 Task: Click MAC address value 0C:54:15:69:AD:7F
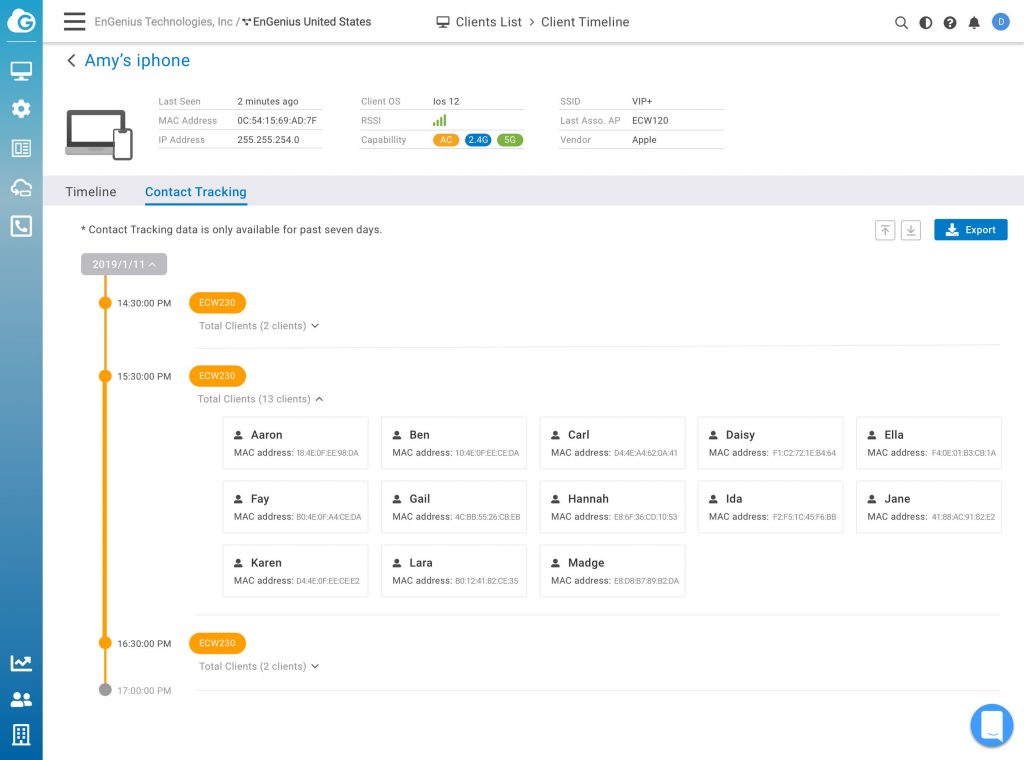pyautogui.click(x=277, y=121)
